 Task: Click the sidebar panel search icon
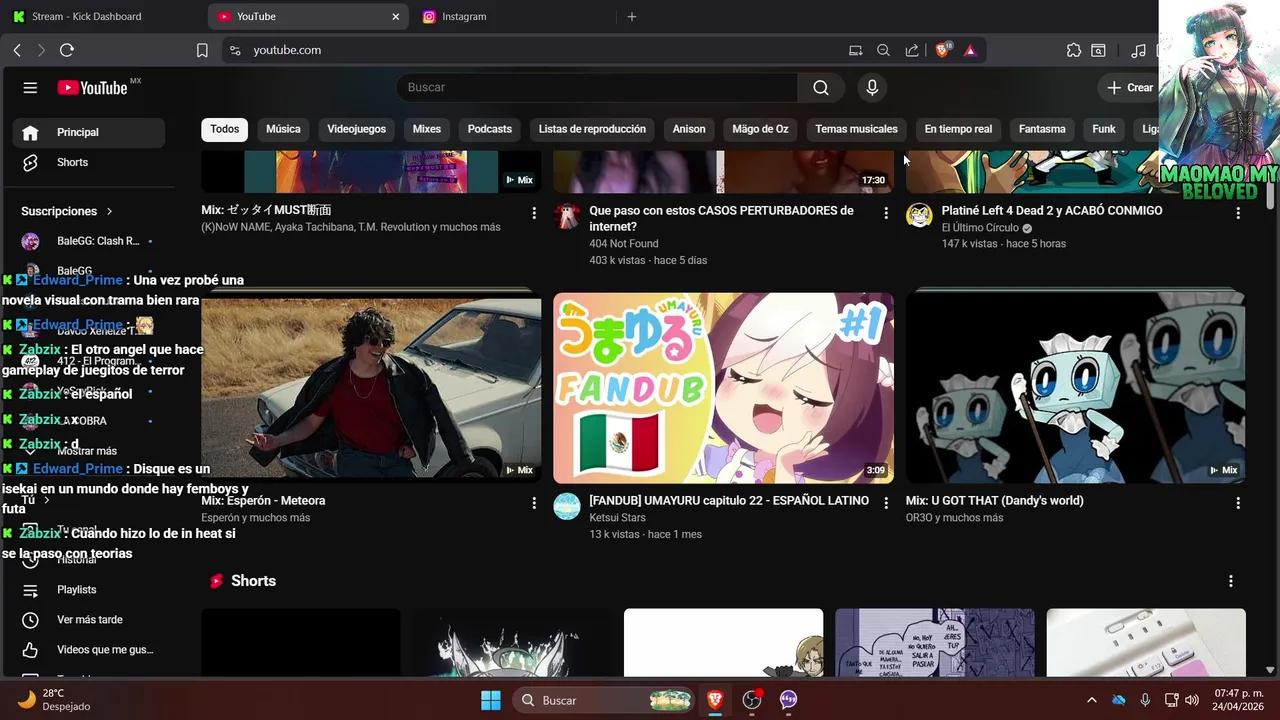[x=1098, y=50]
